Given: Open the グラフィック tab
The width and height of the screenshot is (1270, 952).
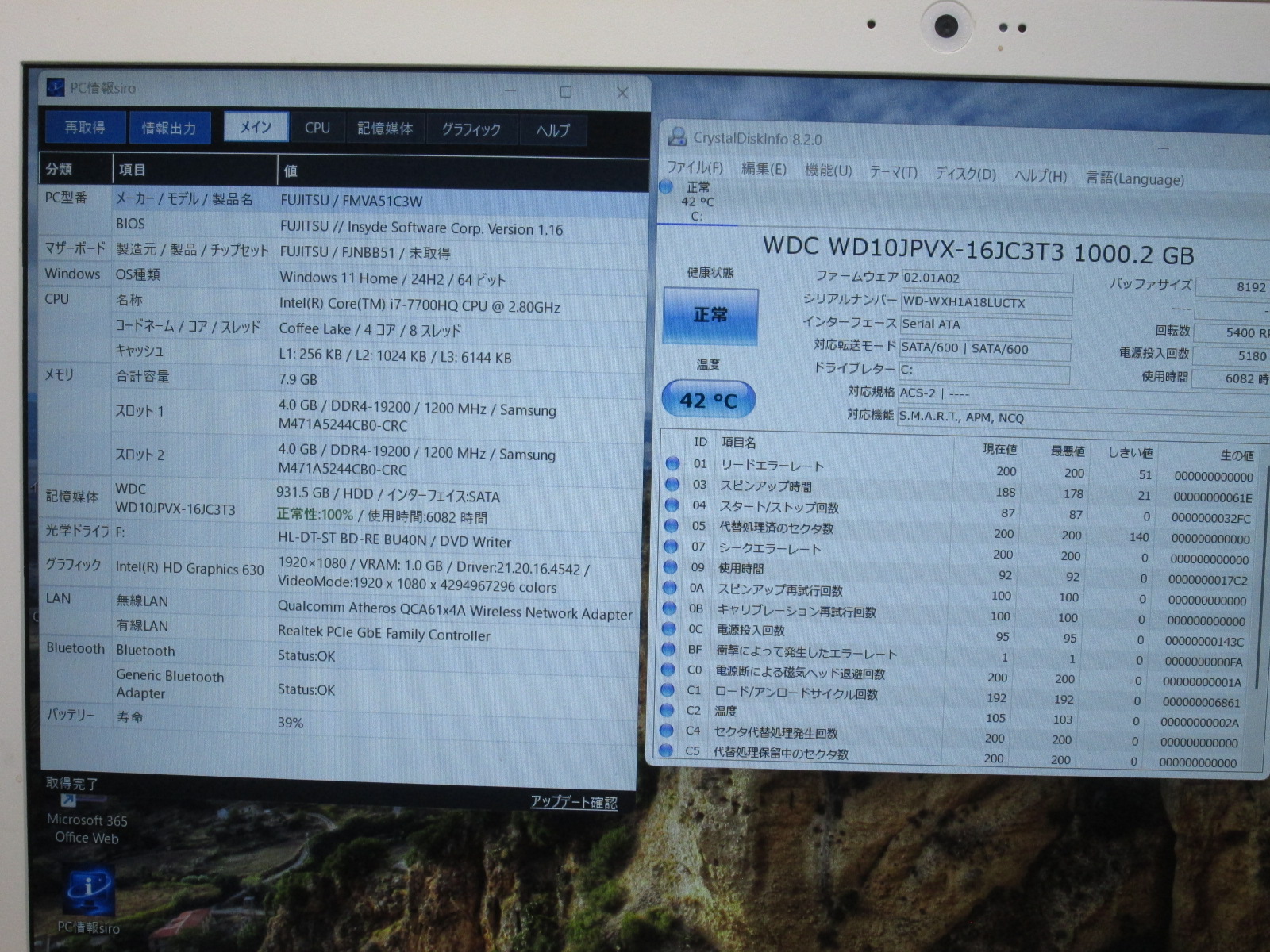Looking at the screenshot, I should [471, 129].
